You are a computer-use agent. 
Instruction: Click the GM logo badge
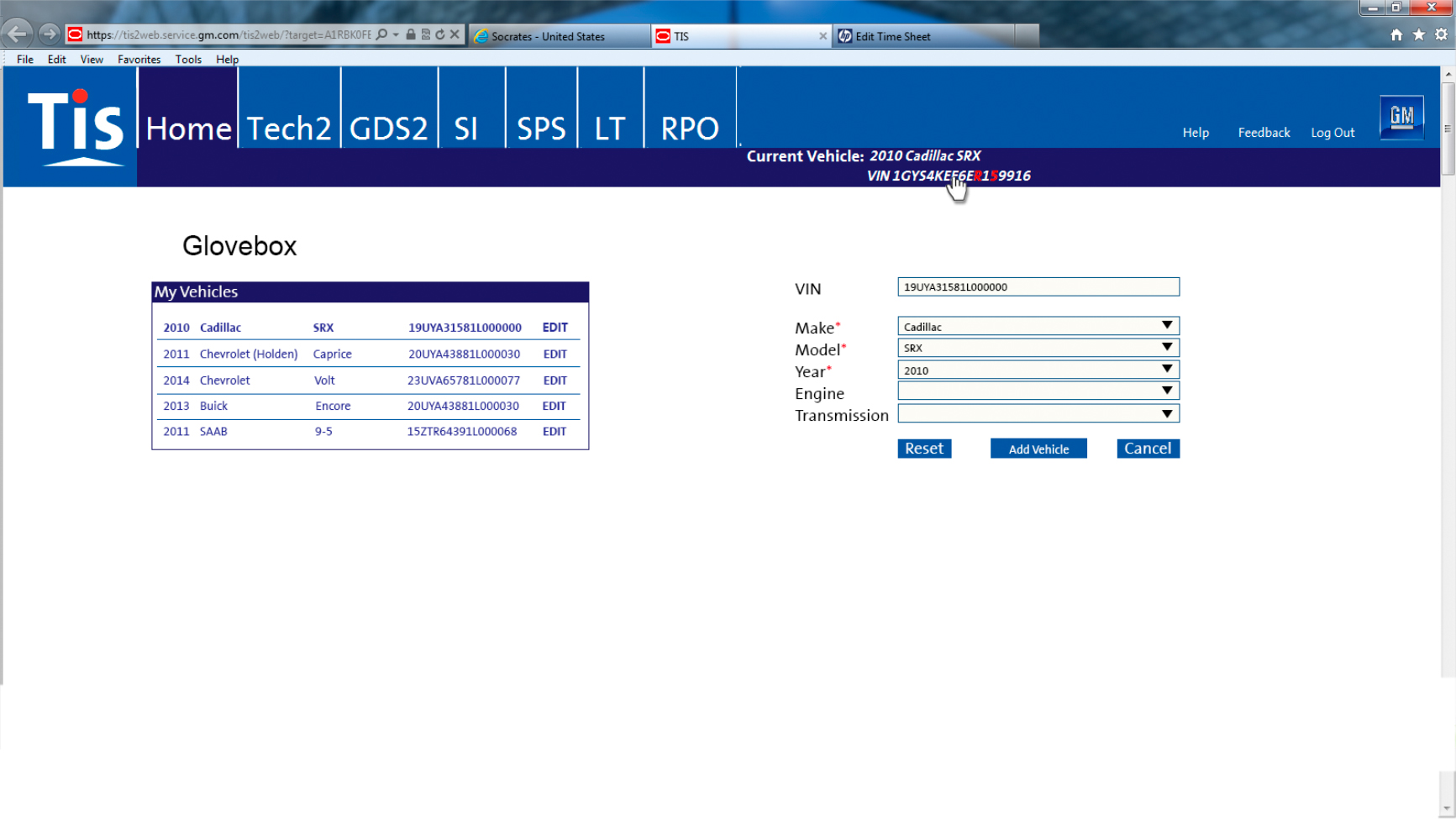coord(1401,117)
